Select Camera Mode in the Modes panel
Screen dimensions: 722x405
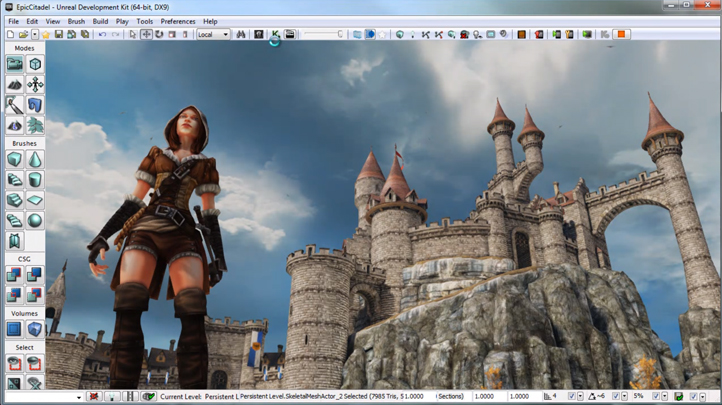pos(15,64)
